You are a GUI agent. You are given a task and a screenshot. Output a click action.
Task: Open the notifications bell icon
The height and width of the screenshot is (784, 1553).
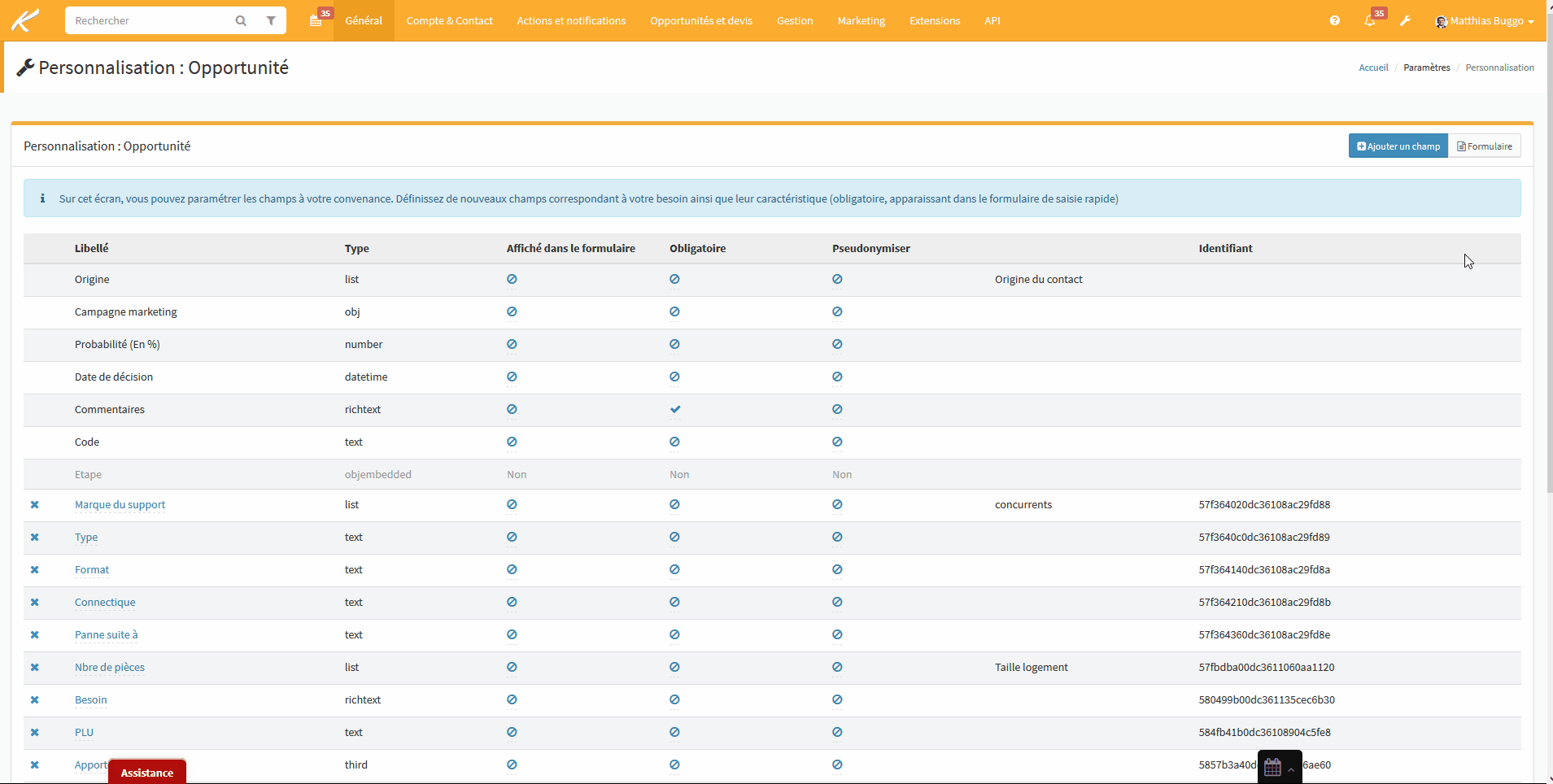click(x=1370, y=20)
